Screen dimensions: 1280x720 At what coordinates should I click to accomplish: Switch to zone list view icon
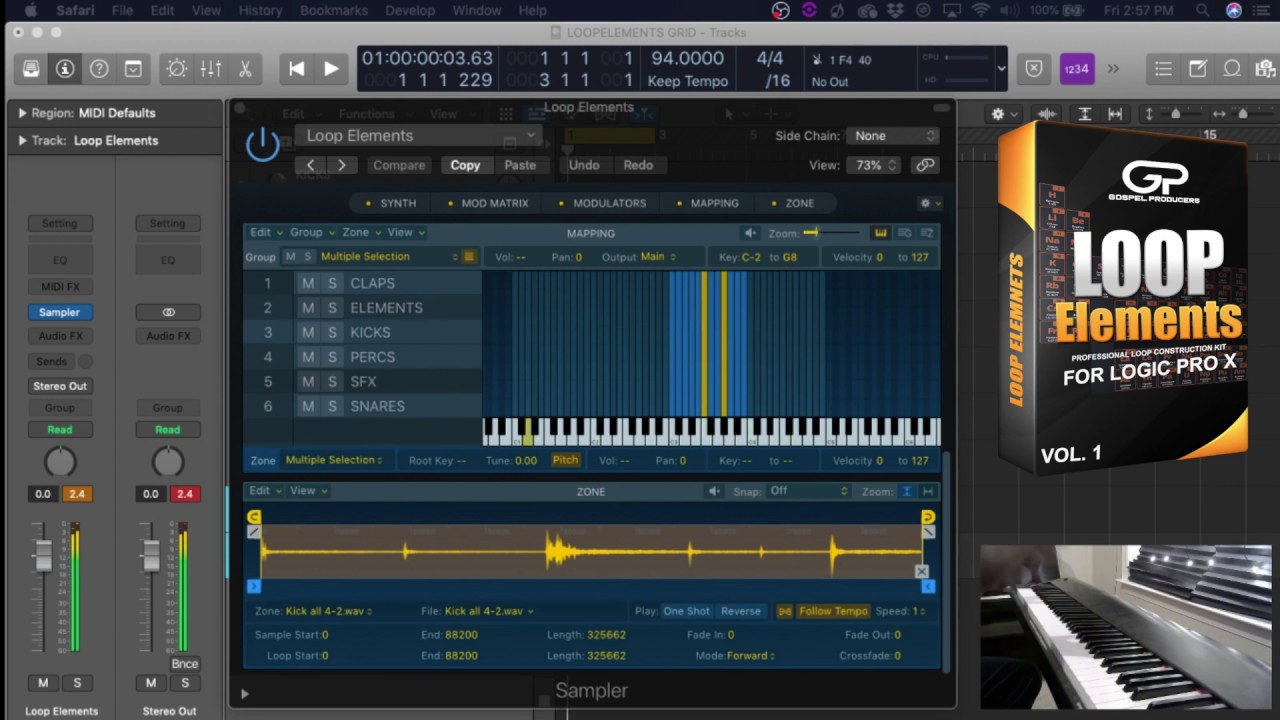point(927,233)
